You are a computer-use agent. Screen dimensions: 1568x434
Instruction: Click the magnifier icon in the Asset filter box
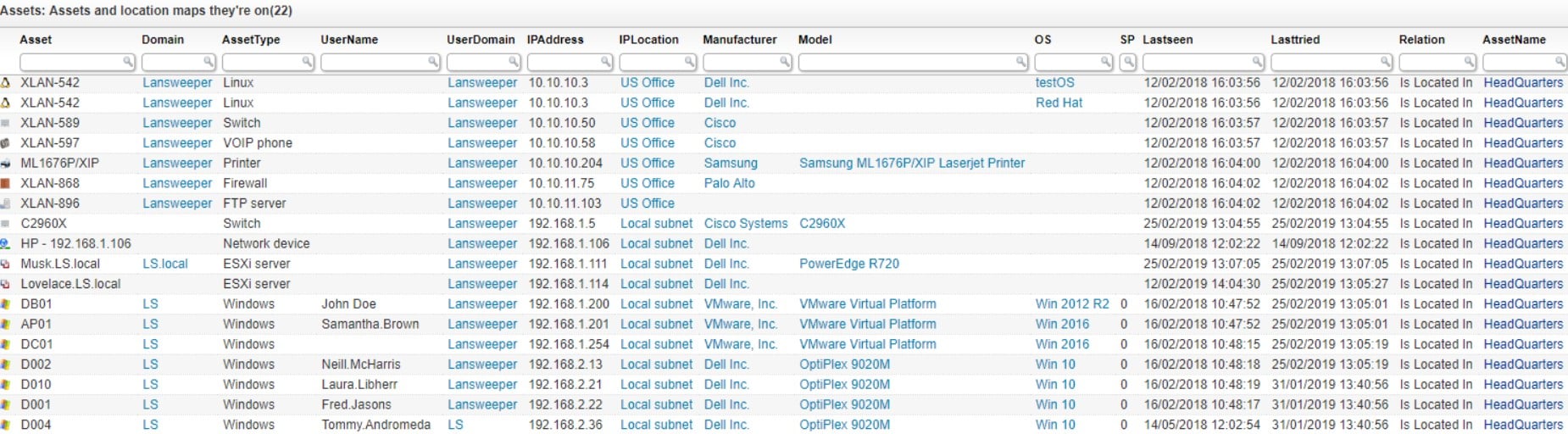click(128, 62)
